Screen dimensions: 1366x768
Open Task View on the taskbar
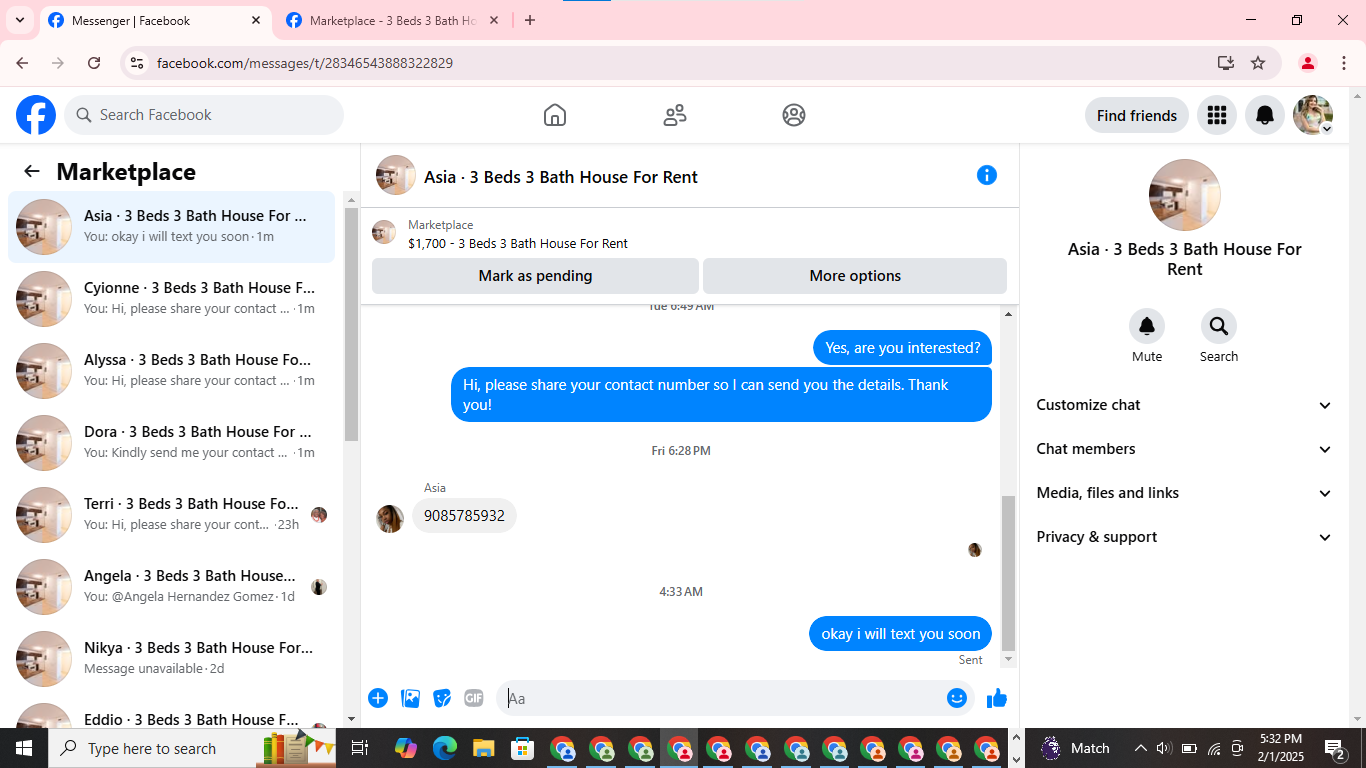[360, 748]
